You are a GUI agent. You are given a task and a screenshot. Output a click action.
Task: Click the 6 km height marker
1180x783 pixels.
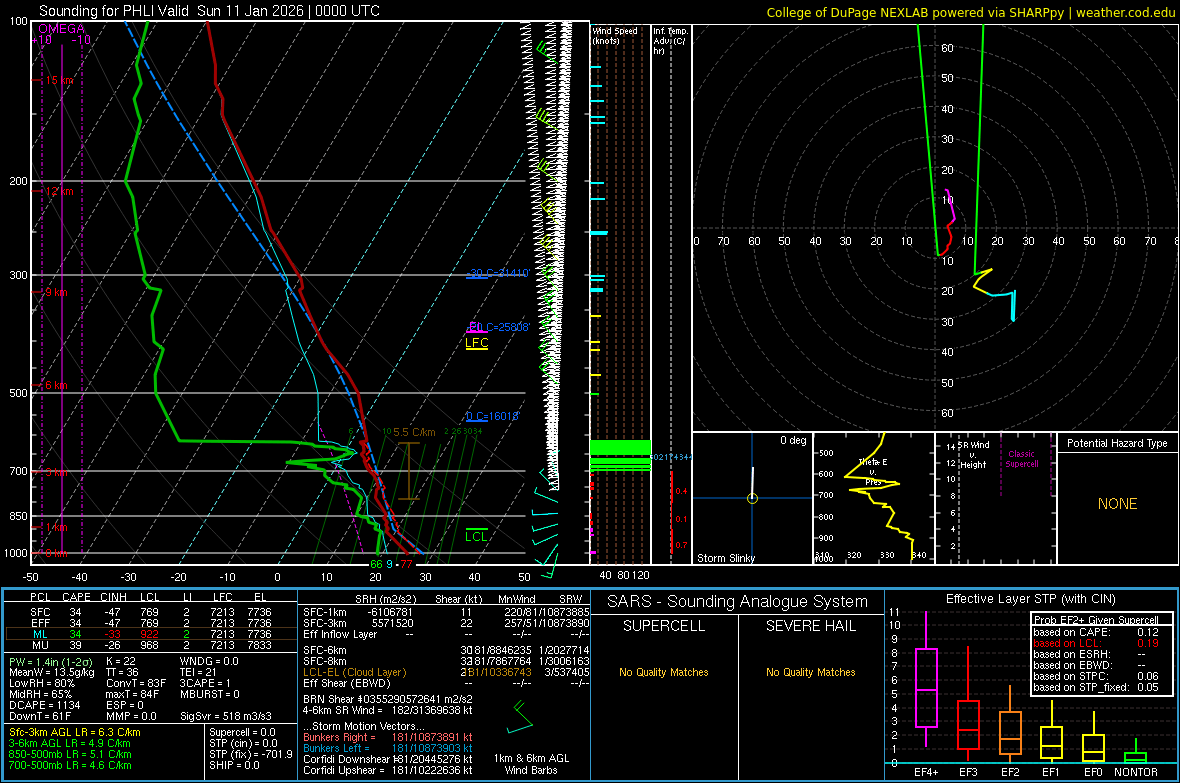pyautogui.click(x=56, y=385)
